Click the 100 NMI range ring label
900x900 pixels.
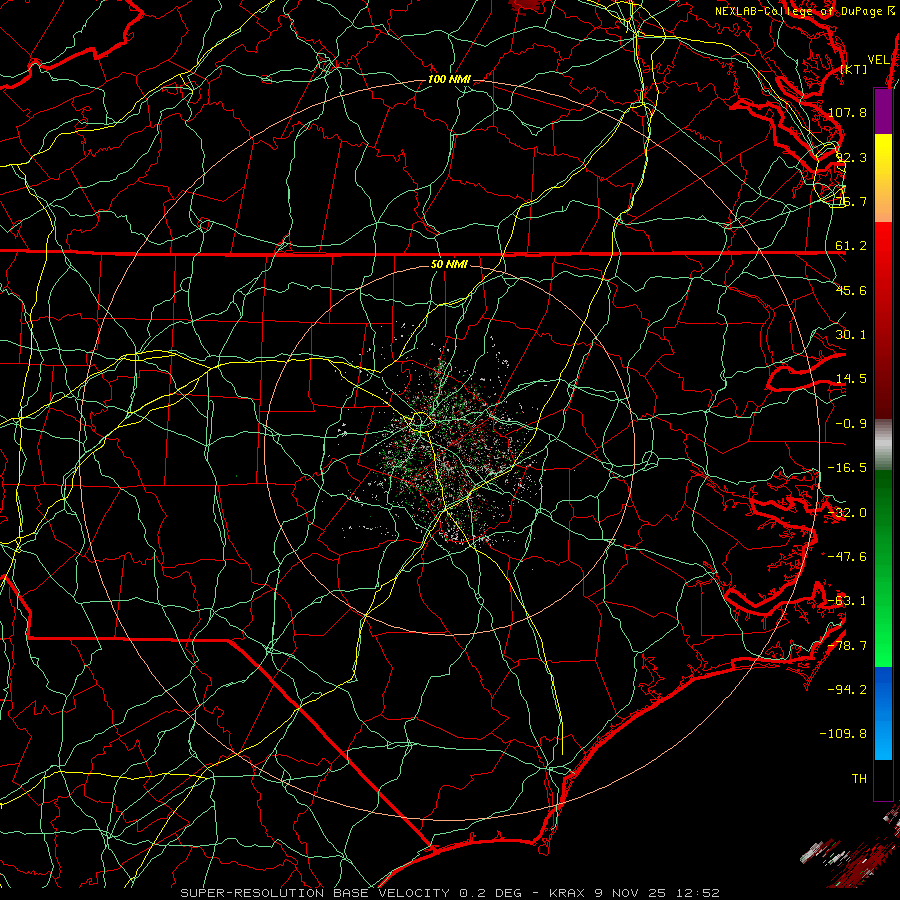(449, 79)
